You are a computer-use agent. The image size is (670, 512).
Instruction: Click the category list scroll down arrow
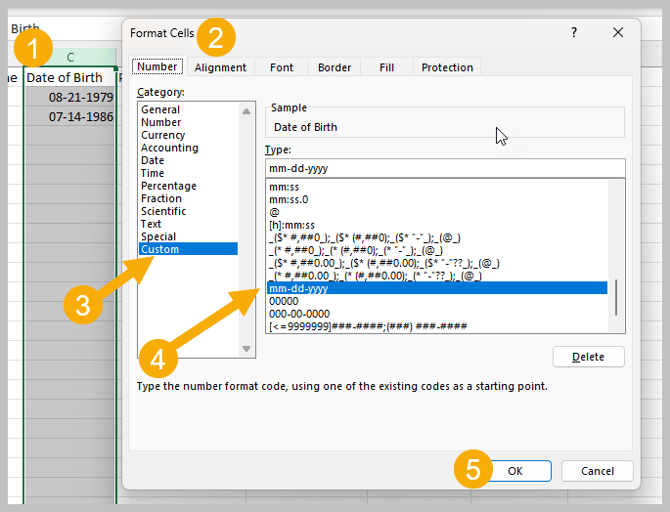[246, 349]
